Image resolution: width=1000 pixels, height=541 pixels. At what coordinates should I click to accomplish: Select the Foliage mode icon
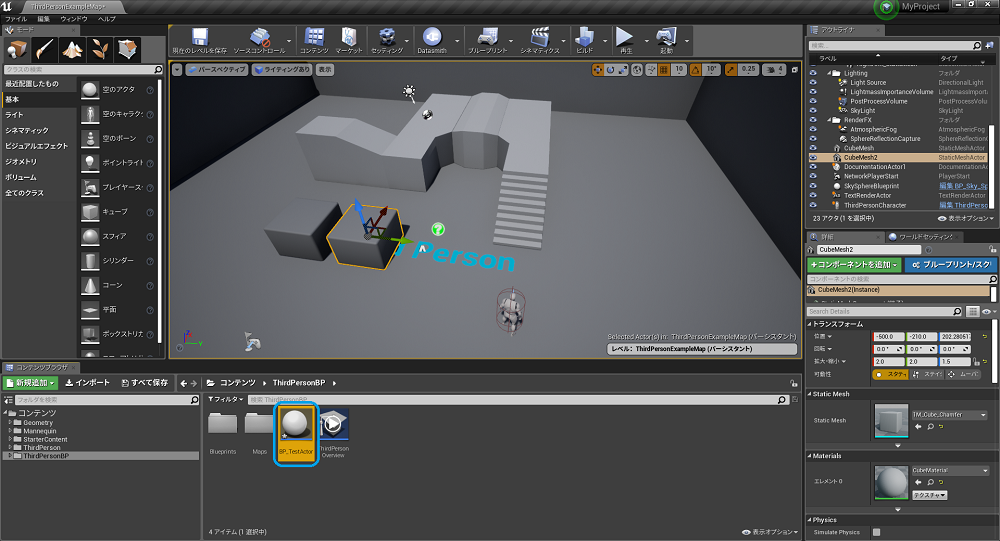coord(100,49)
